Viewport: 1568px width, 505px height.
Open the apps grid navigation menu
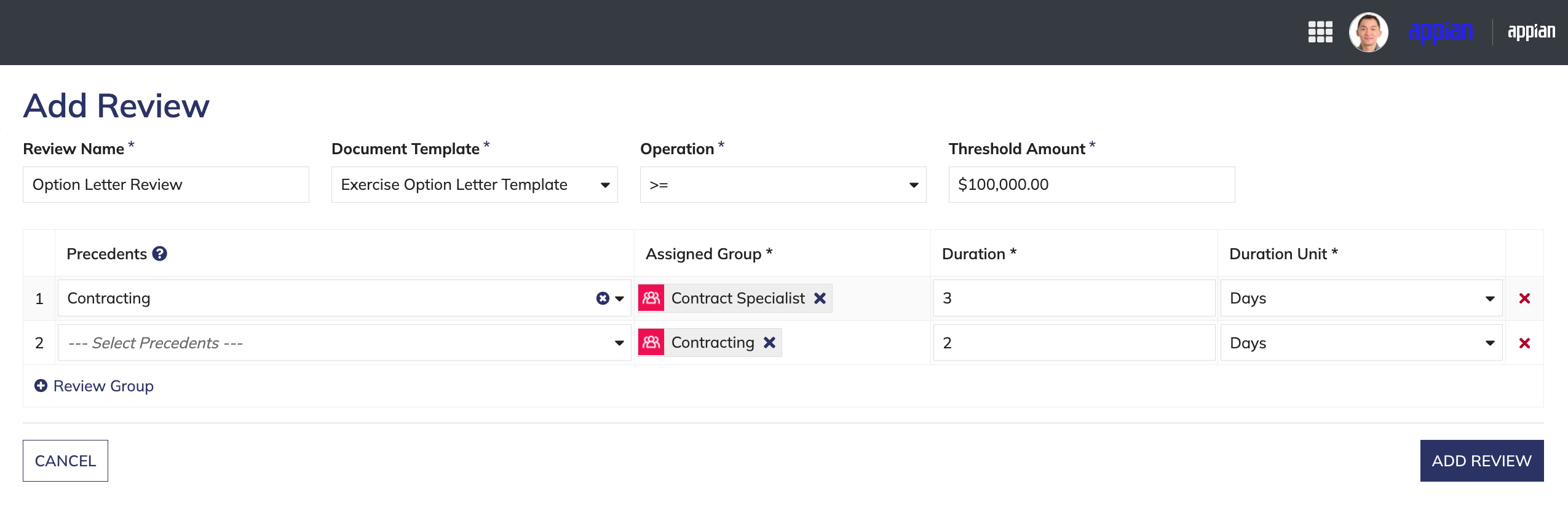tap(1320, 32)
